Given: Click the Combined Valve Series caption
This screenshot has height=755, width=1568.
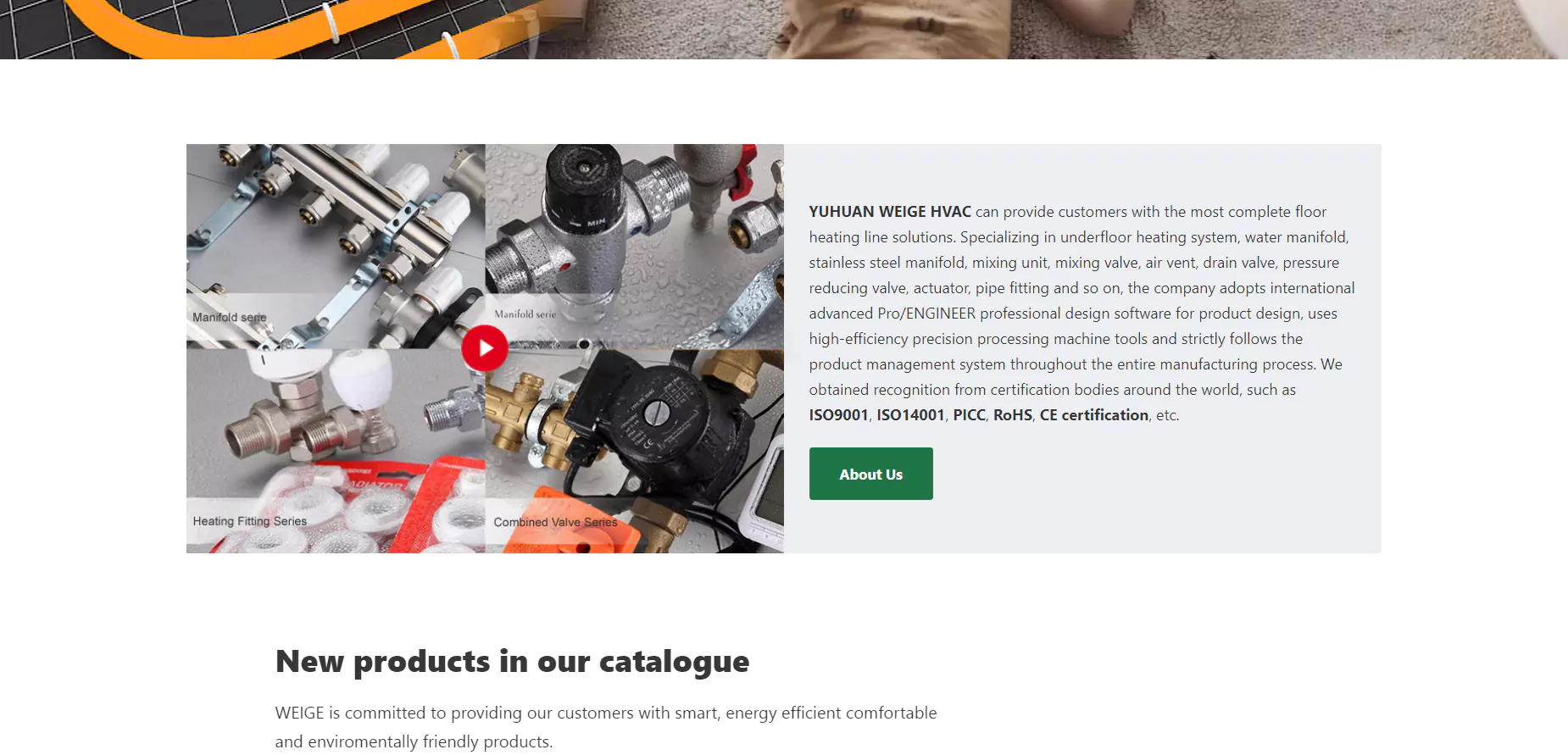Looking at the screenshot, I should pos(556,522).
